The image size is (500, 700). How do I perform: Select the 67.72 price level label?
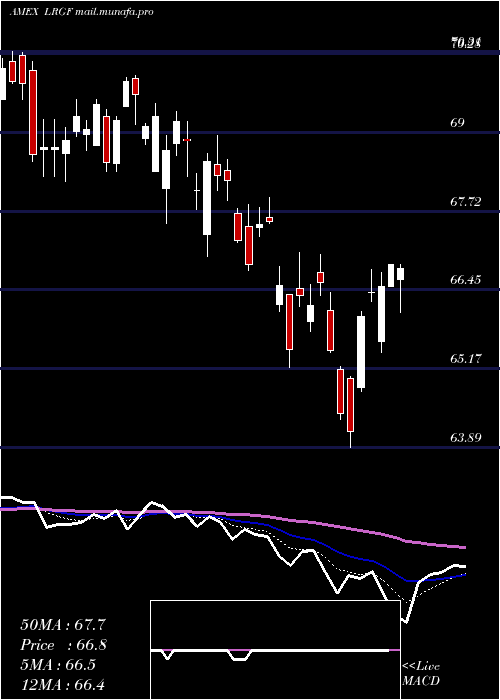(x=466, y=201)
